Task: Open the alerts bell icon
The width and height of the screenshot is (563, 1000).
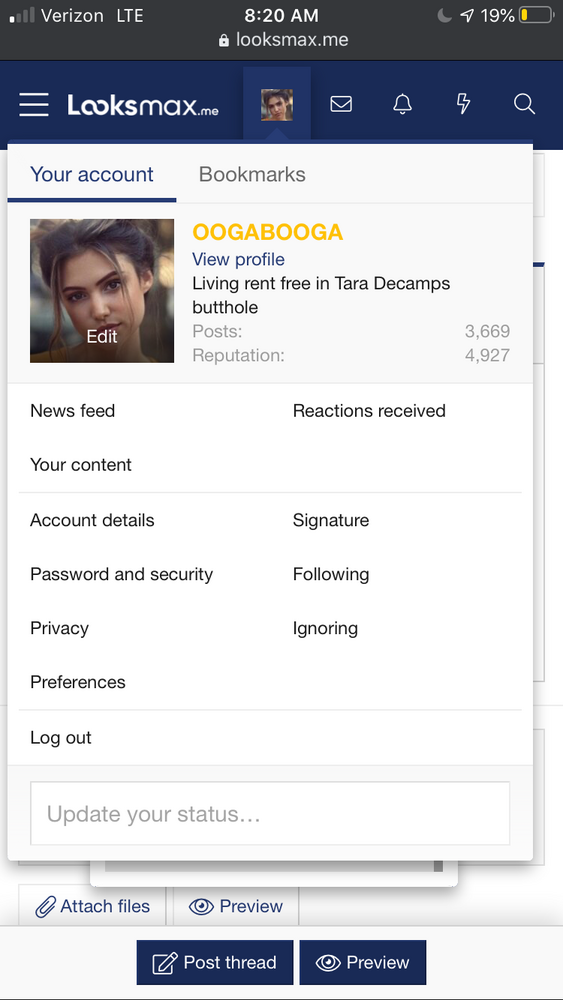Action: coord(402,104)
